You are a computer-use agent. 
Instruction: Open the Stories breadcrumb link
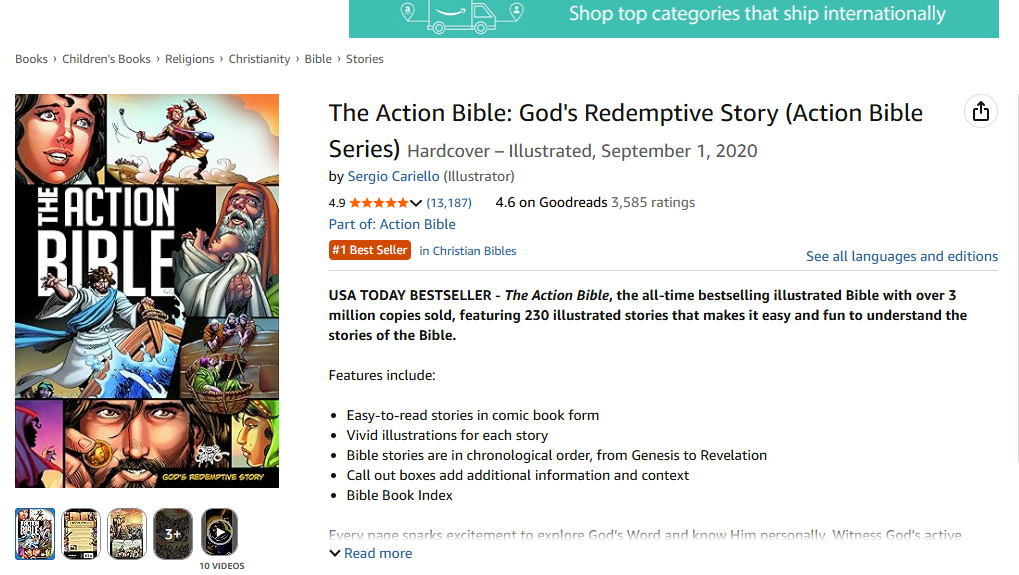[365, 59]
